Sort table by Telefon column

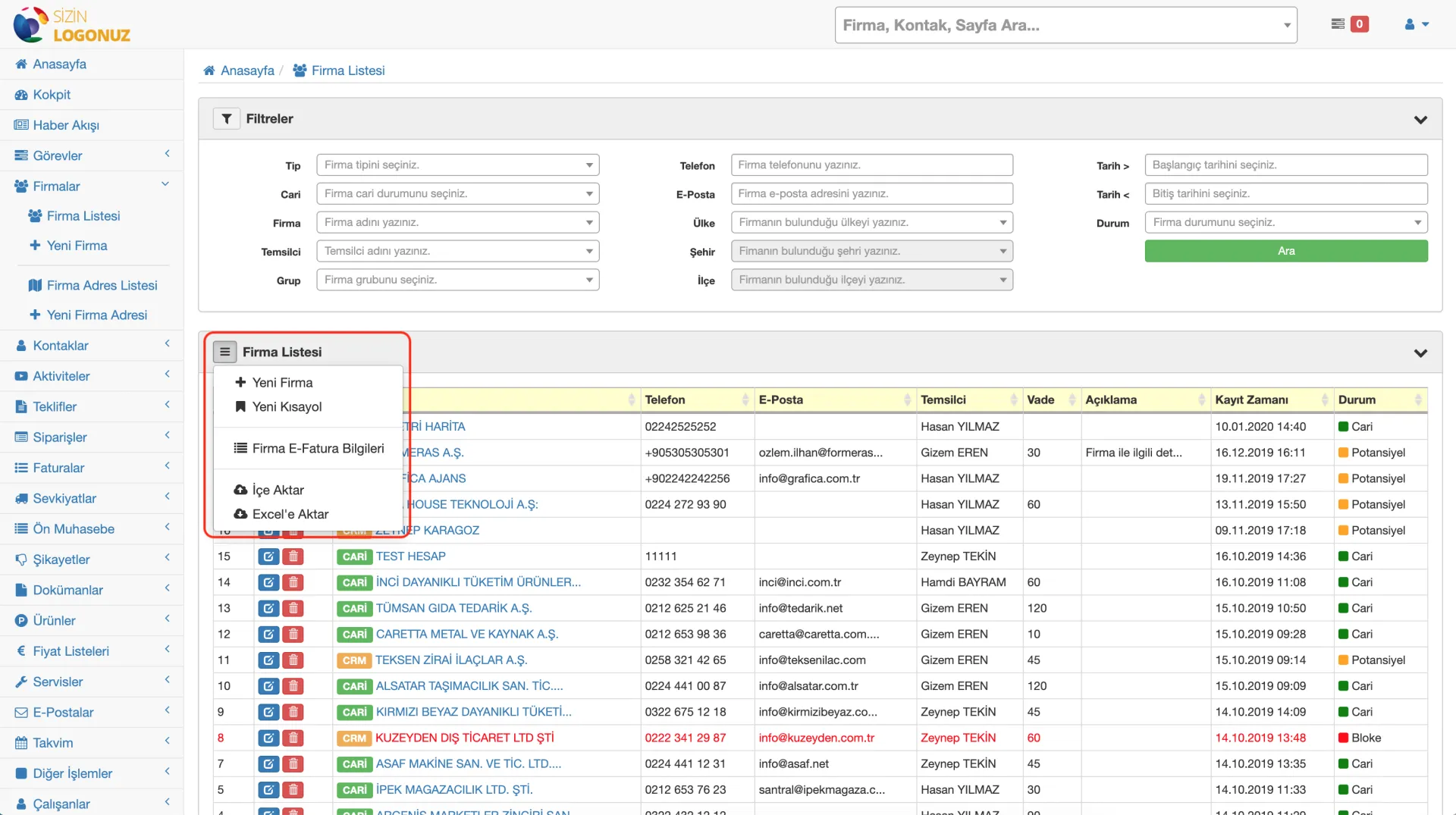pos(696,400)
